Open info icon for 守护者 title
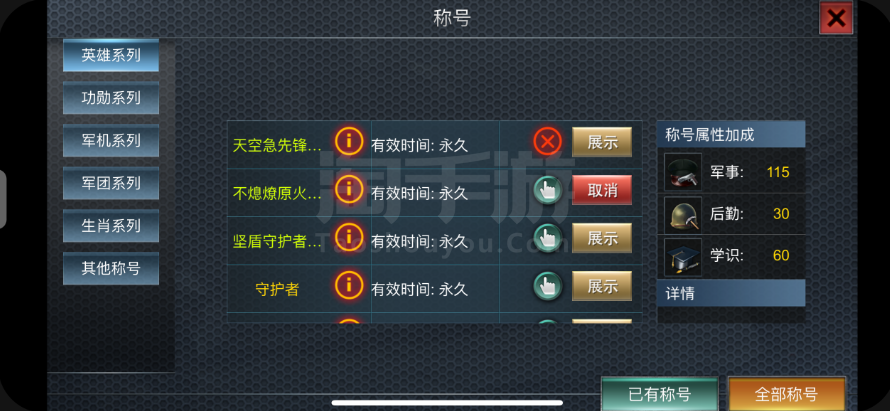Screen dimensions: 890x411 (x=349, y=285)
